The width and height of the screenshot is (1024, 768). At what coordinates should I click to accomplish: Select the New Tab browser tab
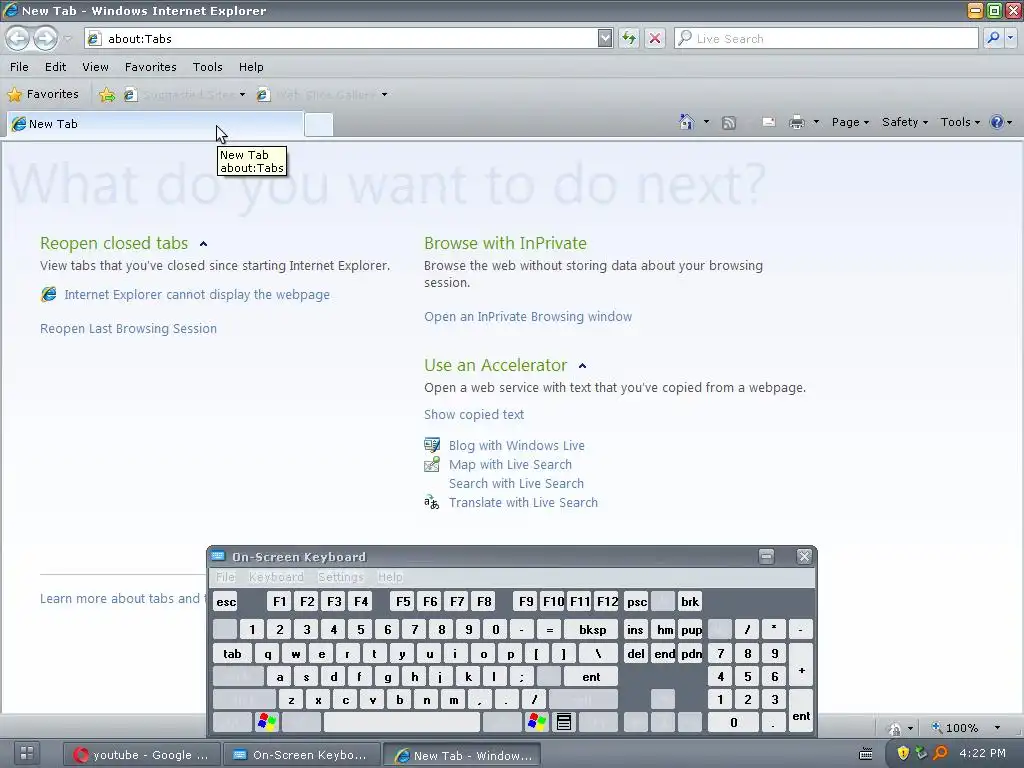point(155,124)
